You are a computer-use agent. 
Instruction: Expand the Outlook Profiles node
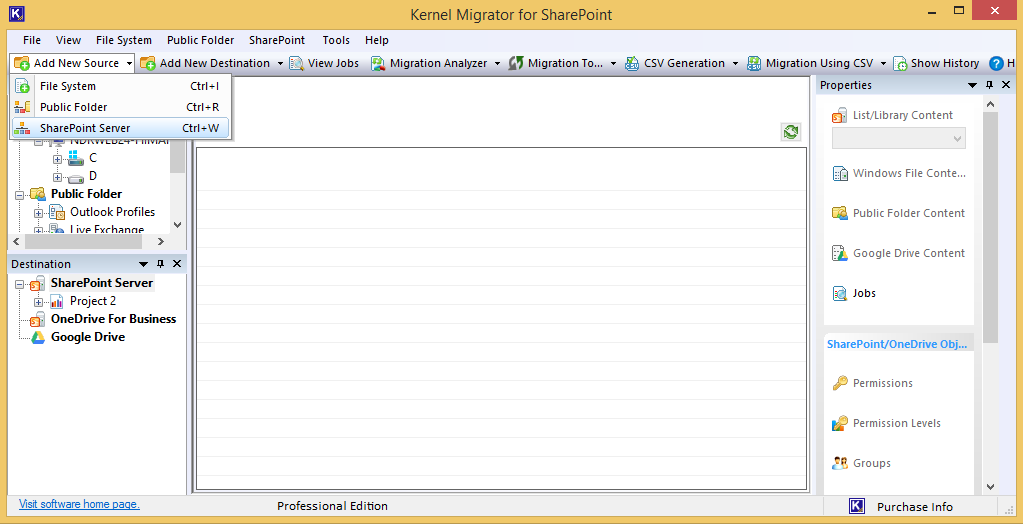point(38,213)
